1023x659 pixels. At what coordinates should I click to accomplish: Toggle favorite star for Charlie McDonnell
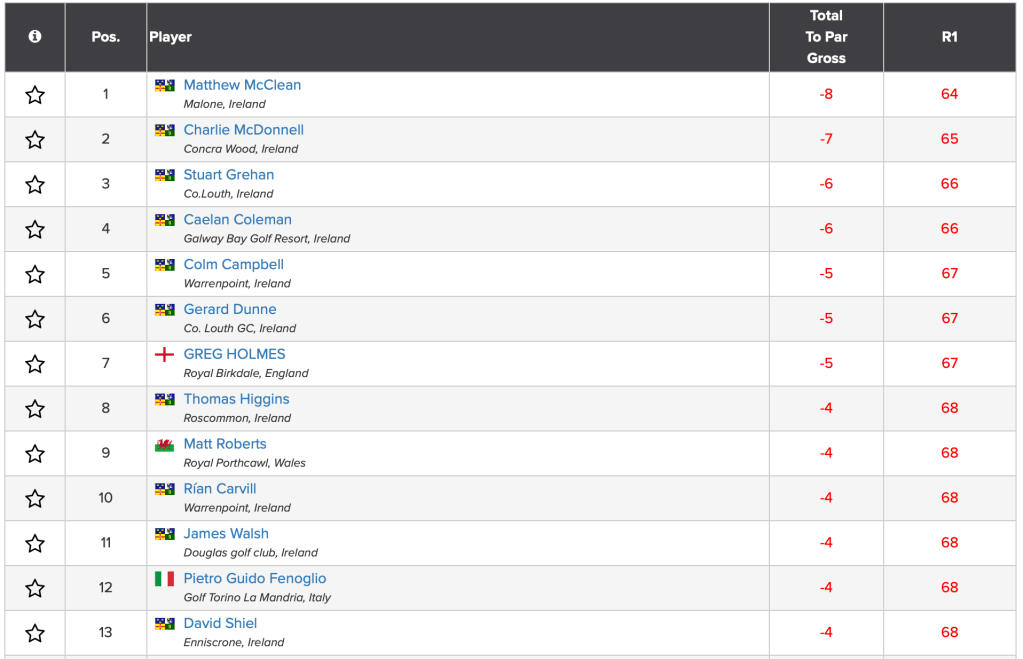point(35,140)
